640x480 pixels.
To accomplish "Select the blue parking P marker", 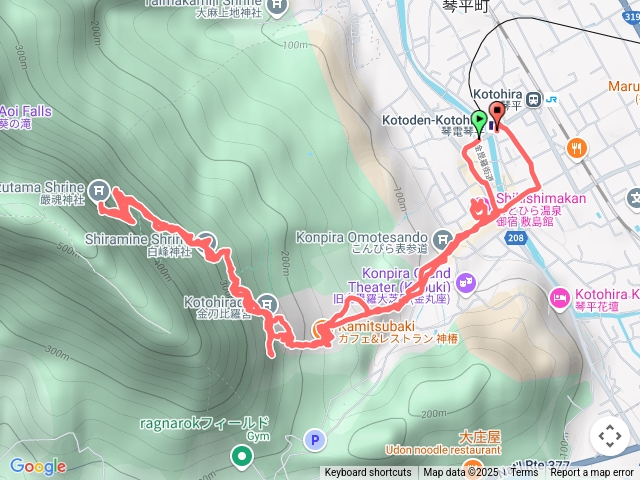I will tap(315, 440).
